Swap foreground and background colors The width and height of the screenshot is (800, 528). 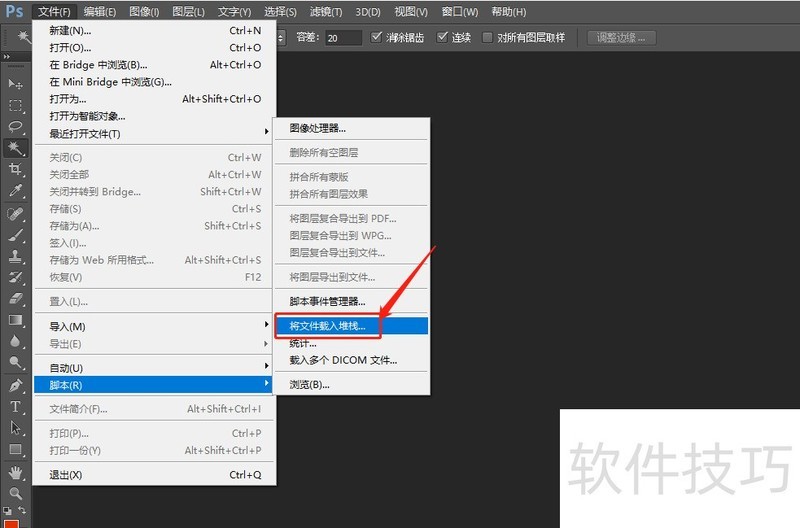(22, 510)
